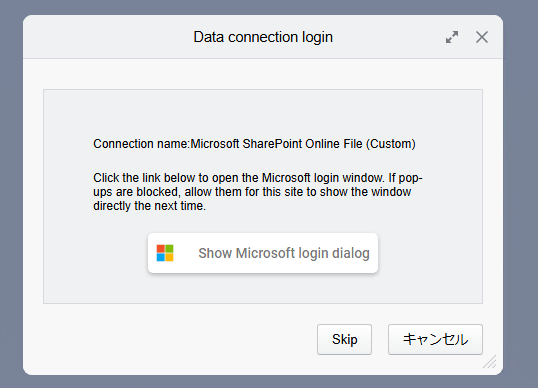This screenshot has height=388, width=538.
Task: Select the Connection name text line
Action: [x=254, y=144]
